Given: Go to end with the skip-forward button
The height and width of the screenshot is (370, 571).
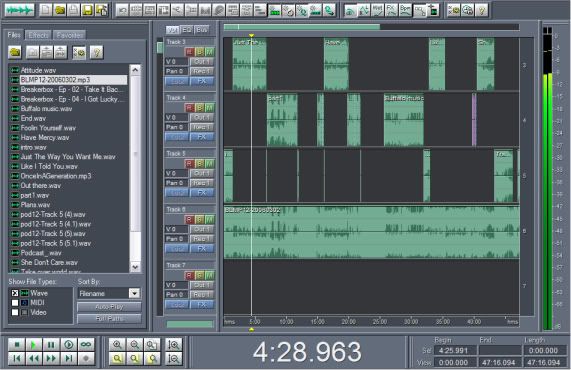Looking at the screenshot, I should [69, 359].
